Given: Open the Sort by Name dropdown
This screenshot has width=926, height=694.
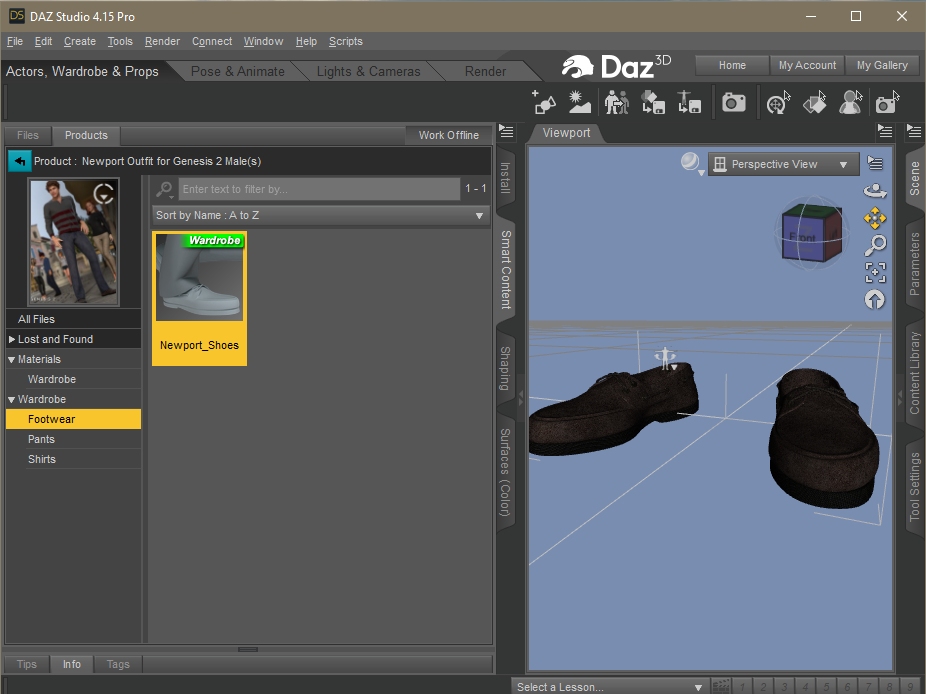Looking at the screenshot, I should coord(320,216).
